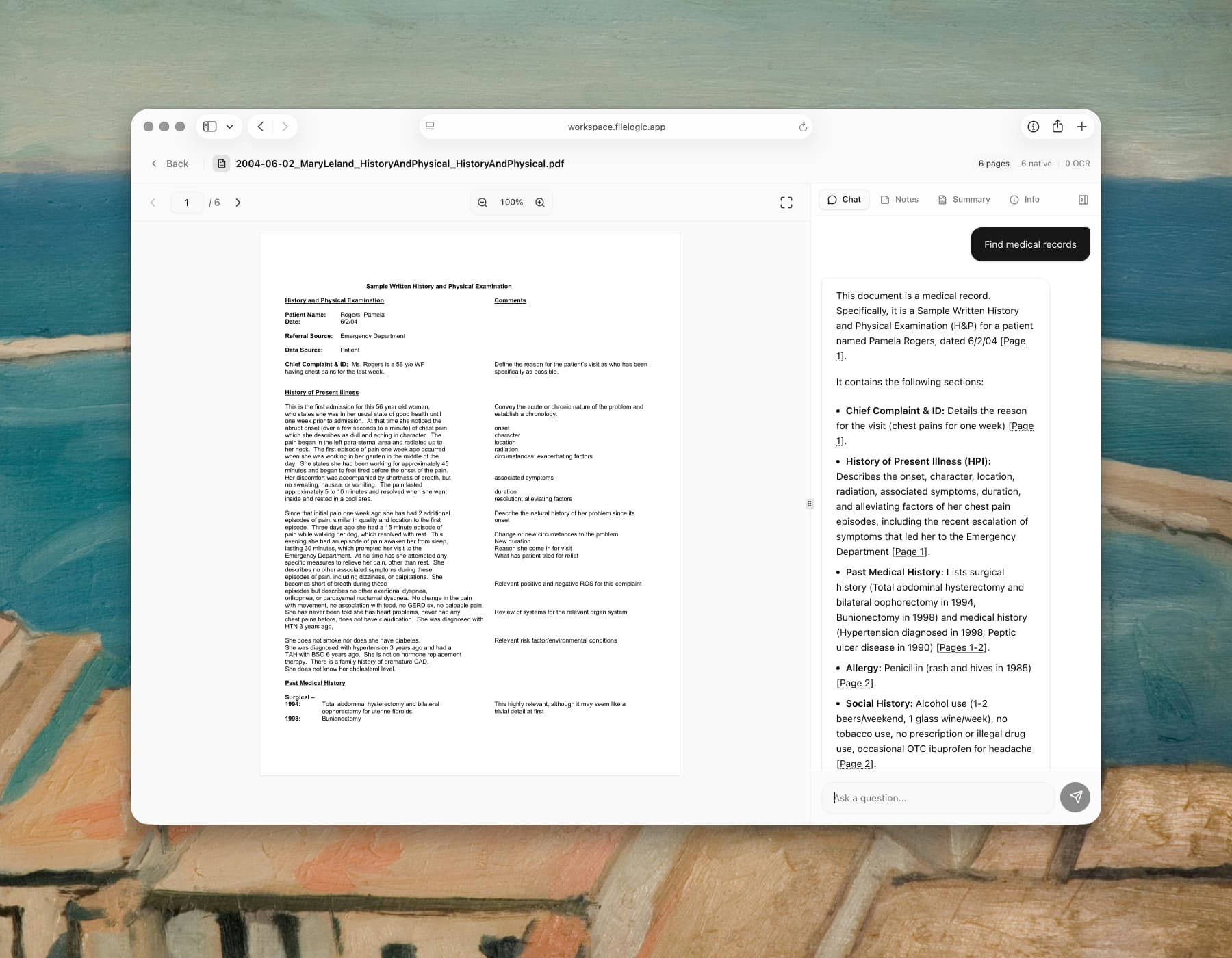
Task: Open the sidebar dropdown chevron
Action: (x=229, y=127)
